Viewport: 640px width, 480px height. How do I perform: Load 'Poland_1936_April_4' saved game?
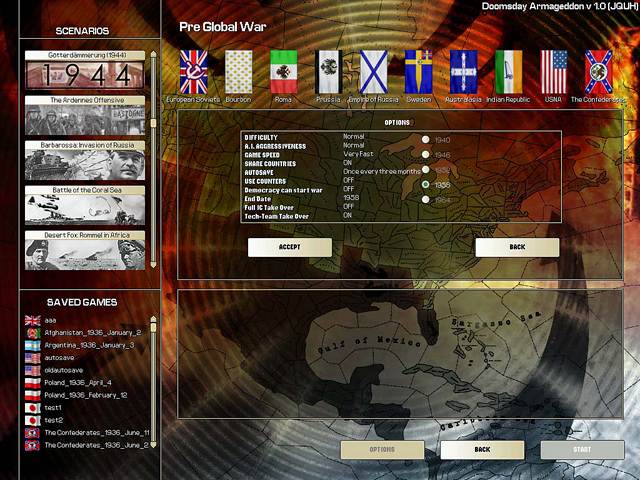(x=78, y=383)
